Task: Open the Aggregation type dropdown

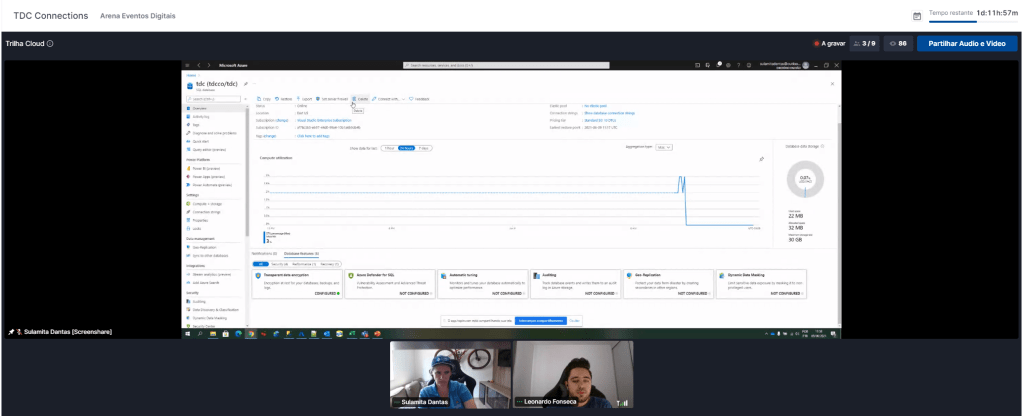Action: 664,147
